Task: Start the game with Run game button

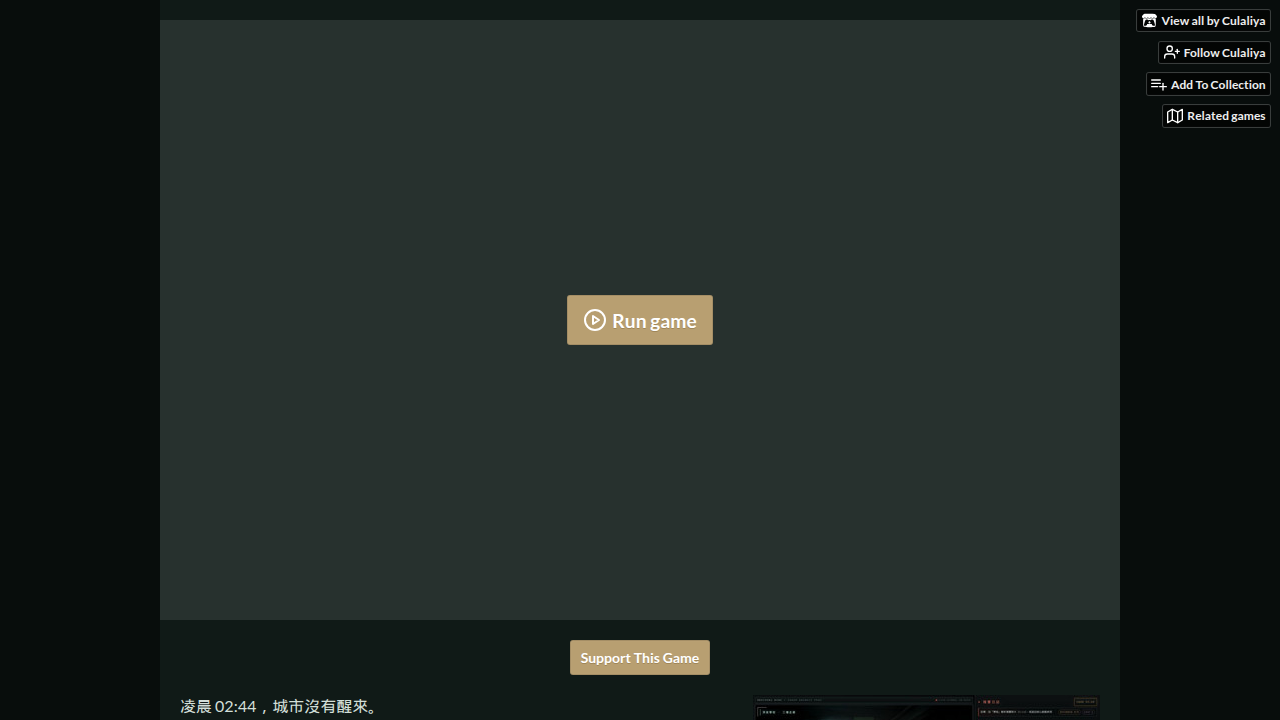Action: [x=640, y=320]
